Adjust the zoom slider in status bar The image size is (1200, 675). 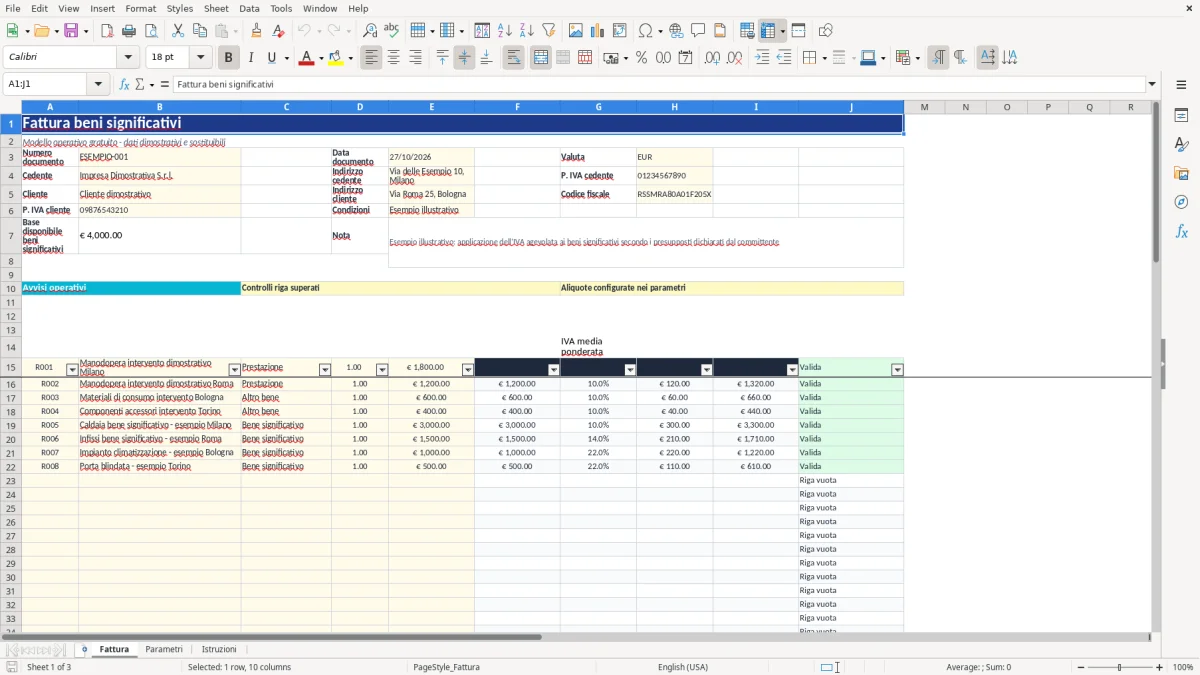click(1119, 667)
